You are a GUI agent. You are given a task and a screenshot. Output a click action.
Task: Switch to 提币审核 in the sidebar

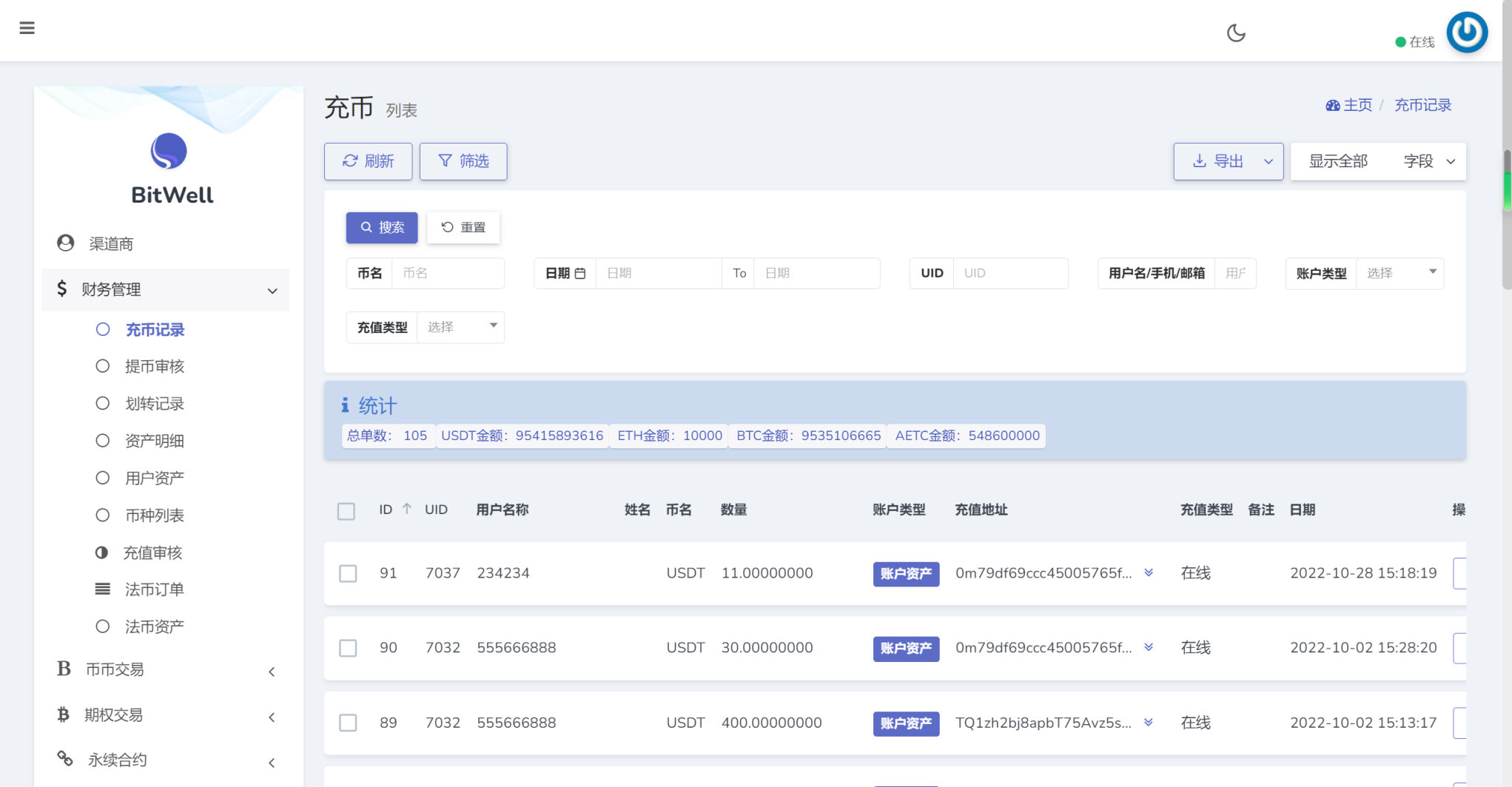(x=155, y=366)
